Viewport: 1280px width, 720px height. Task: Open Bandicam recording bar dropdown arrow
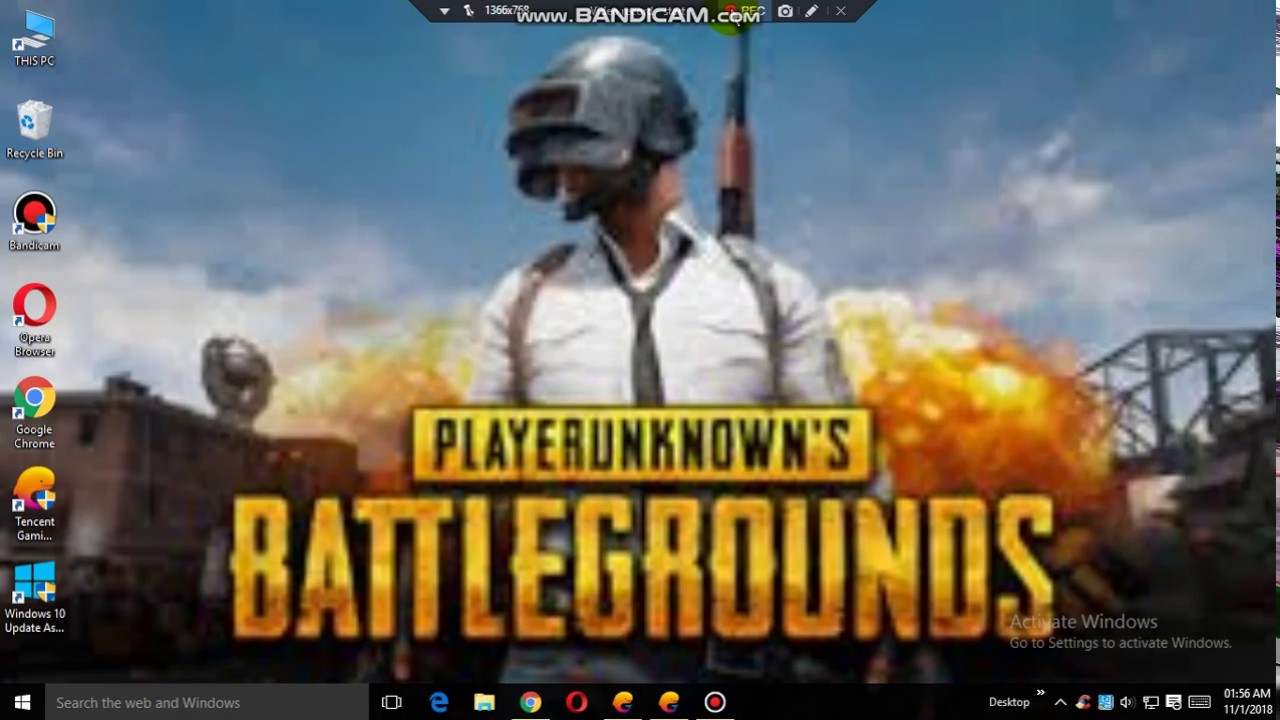444,11
